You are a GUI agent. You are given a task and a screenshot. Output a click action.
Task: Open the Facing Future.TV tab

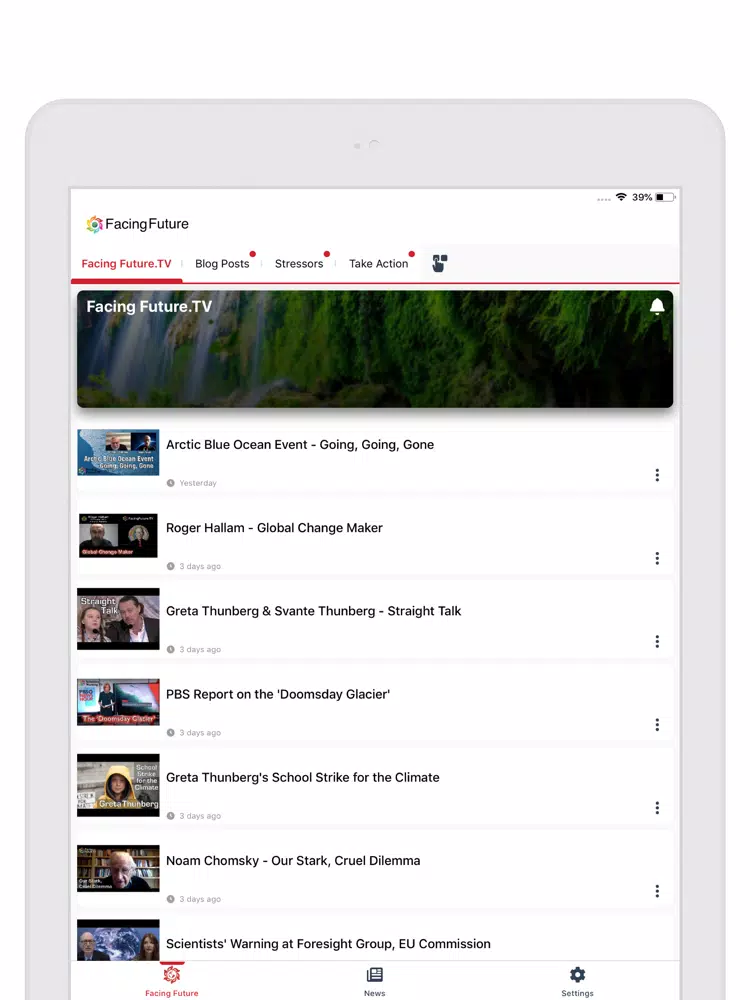point(126,263)
